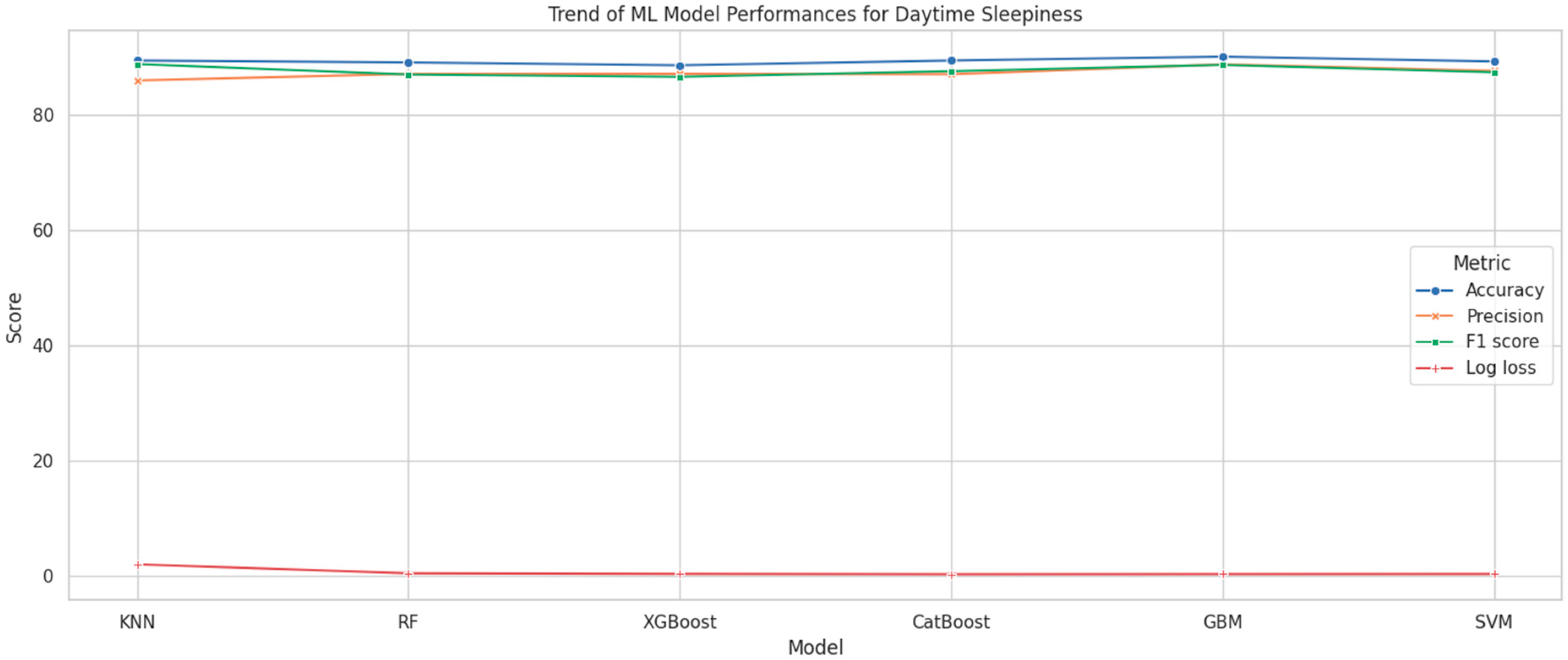Click the Accuracy data point for KNN

coord(138,60)
